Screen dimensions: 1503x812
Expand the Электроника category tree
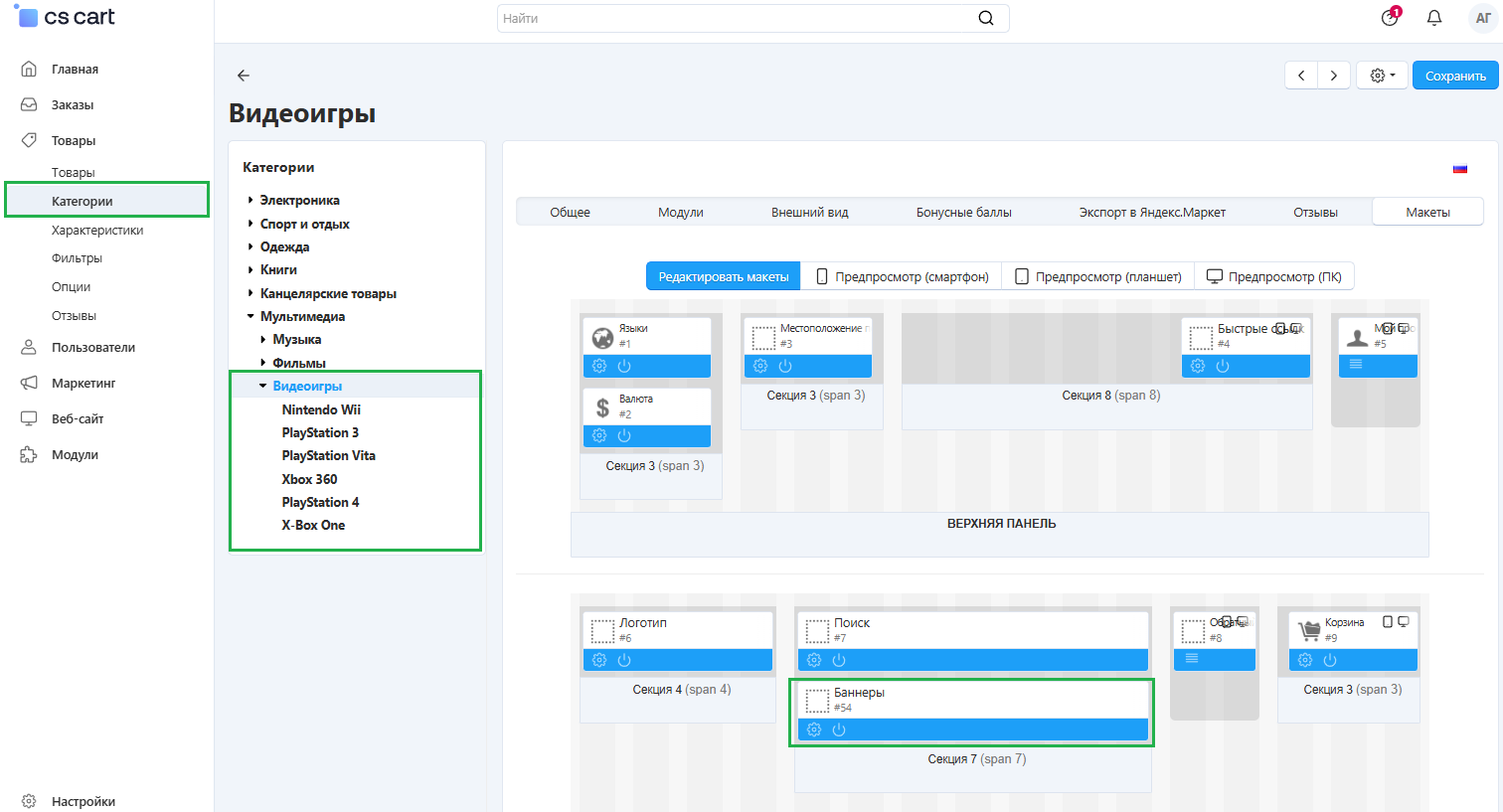(250, 200)
